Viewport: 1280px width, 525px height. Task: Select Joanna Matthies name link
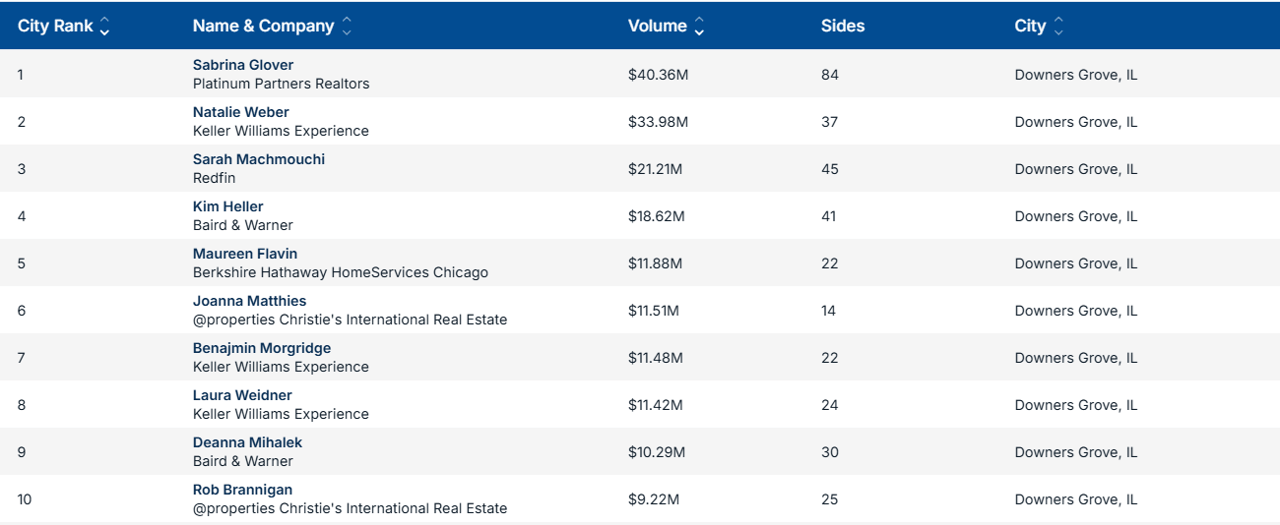point(250,301)
